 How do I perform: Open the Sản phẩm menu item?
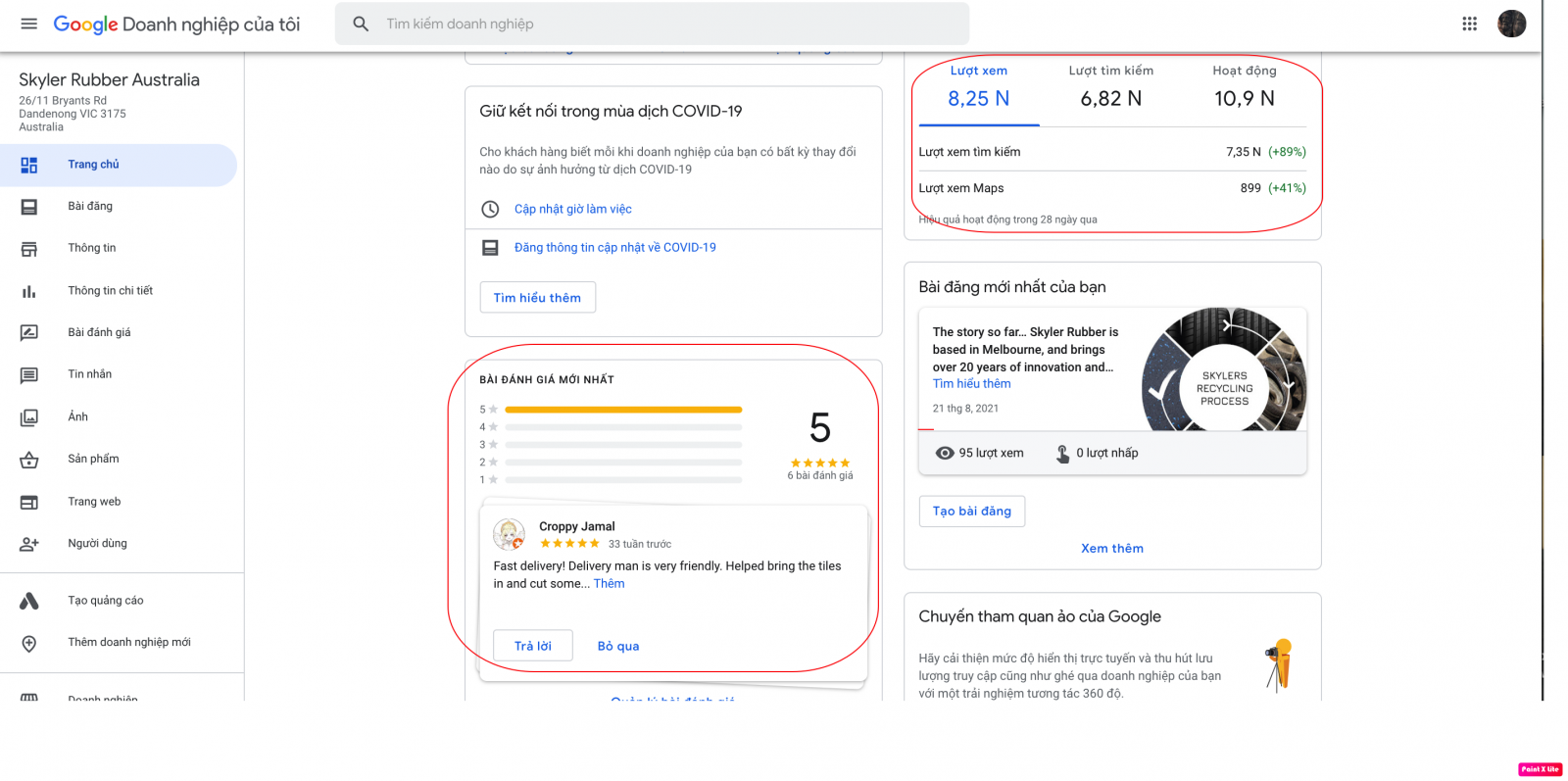119,459
